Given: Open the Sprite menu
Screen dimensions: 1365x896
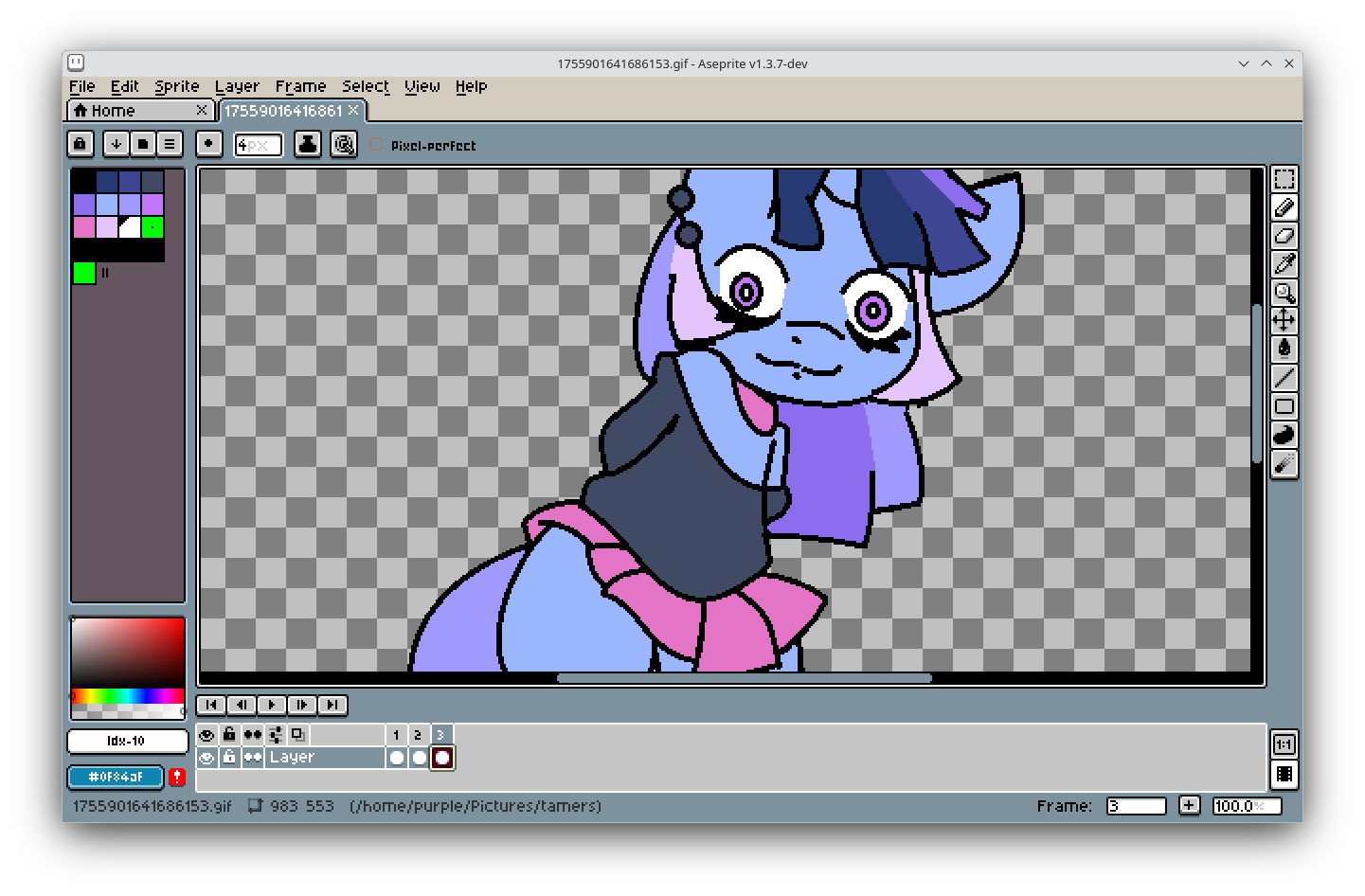Looking at the screenshot, I should coord(177,86).
